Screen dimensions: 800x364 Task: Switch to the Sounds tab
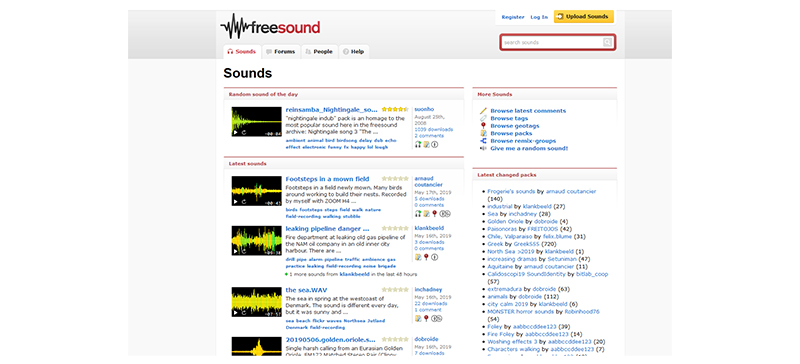(x=242, y=52)
